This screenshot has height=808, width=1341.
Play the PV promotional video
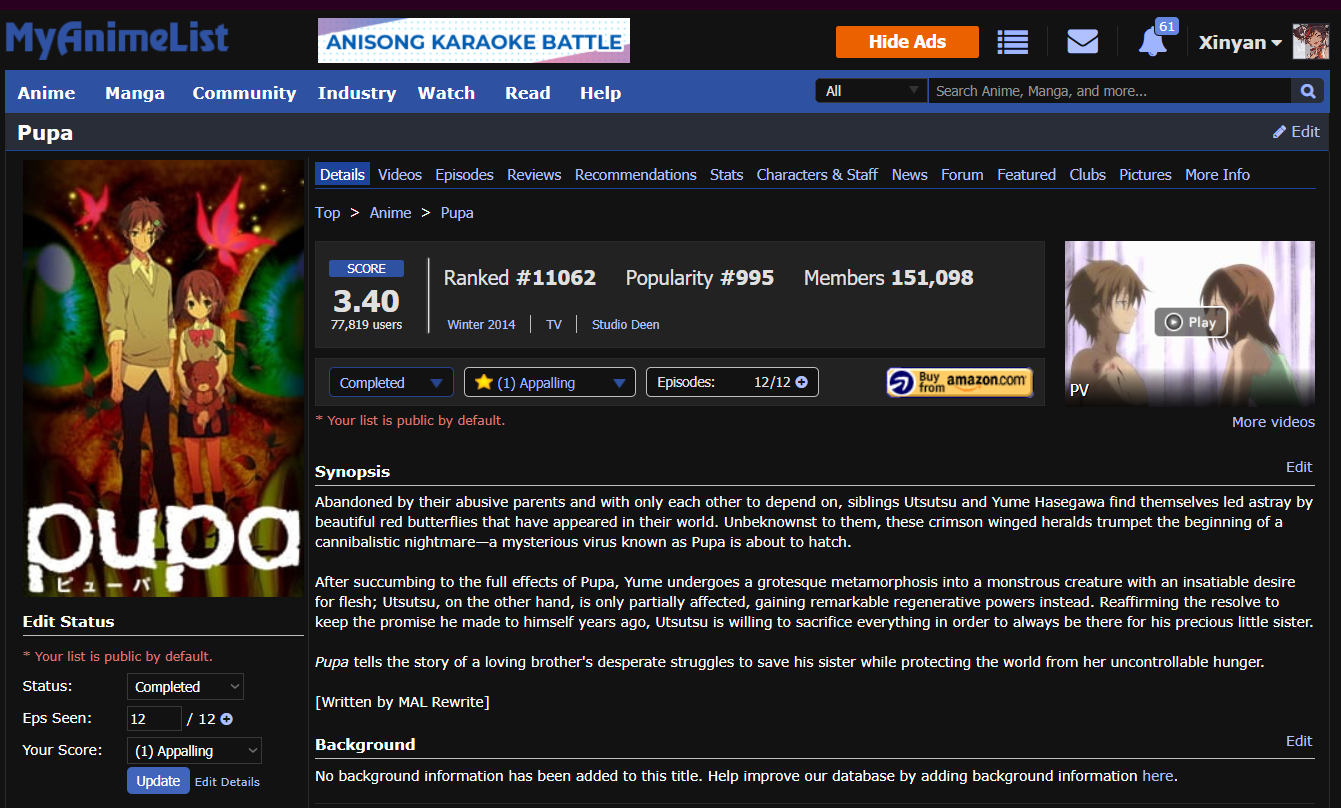(1189, 322)
